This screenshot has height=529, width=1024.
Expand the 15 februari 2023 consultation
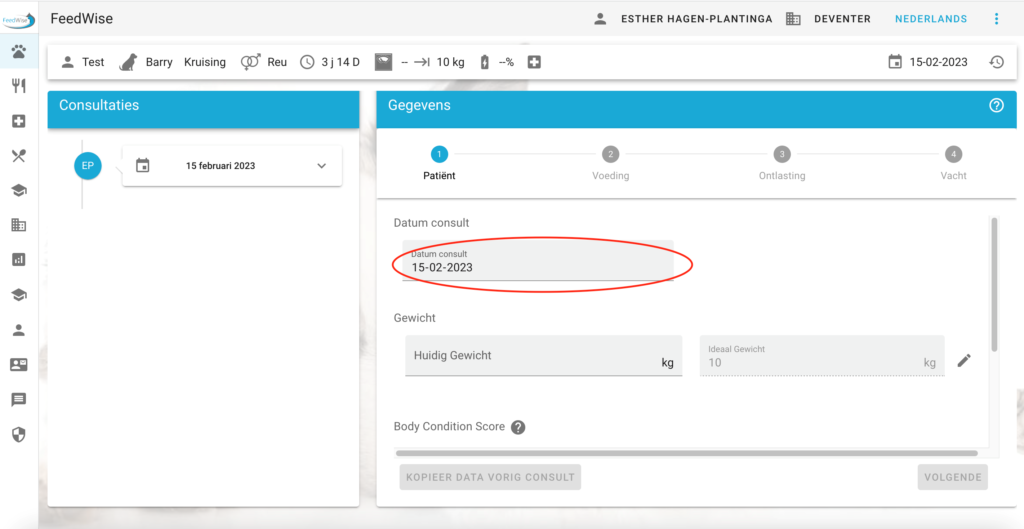point(321,166)
